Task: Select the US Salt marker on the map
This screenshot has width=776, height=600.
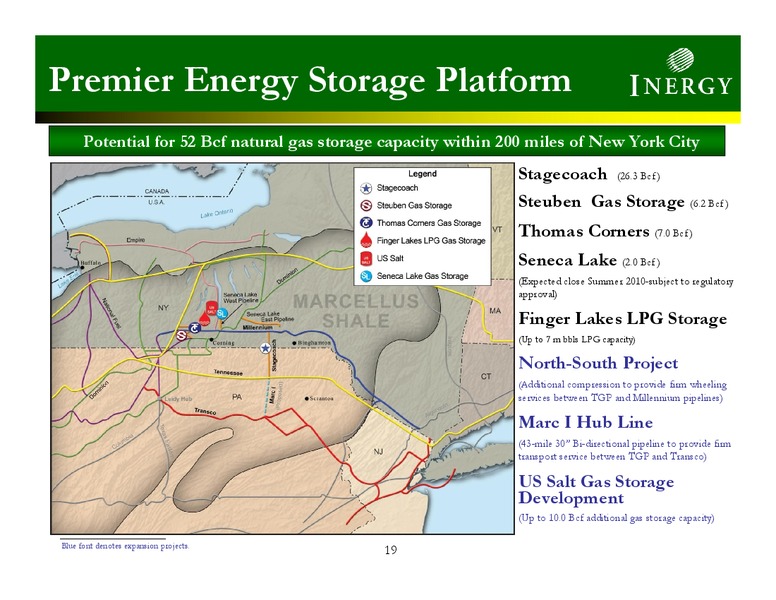Action: 211,308
